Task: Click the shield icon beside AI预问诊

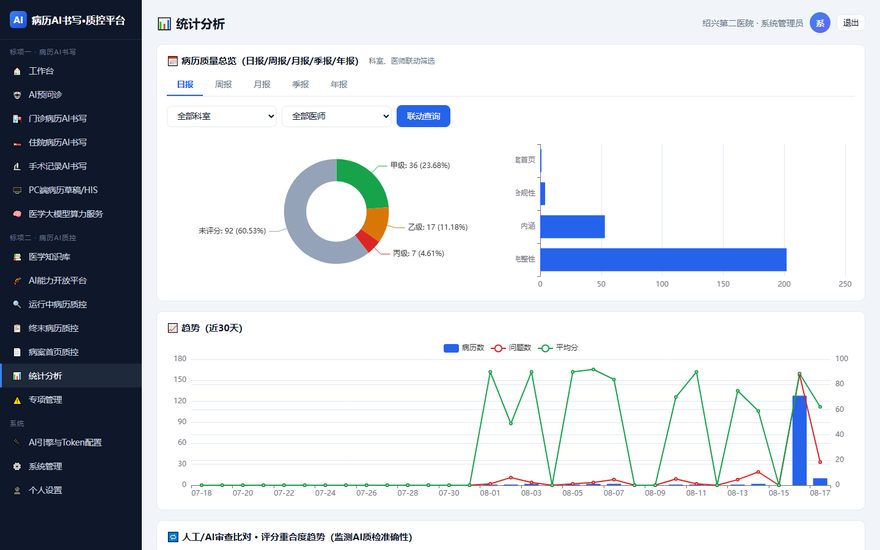Action: [17, 95]
